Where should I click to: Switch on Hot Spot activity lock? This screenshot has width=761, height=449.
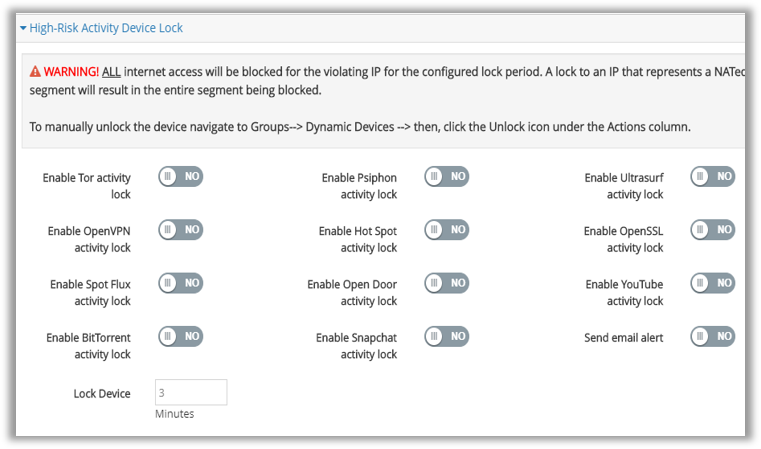point(447,230)
